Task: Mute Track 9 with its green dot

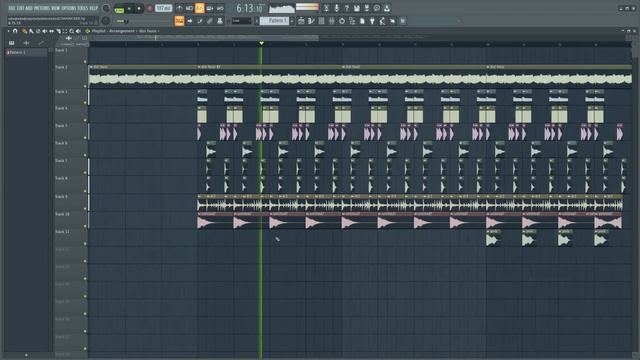Action: click(85, 208)
